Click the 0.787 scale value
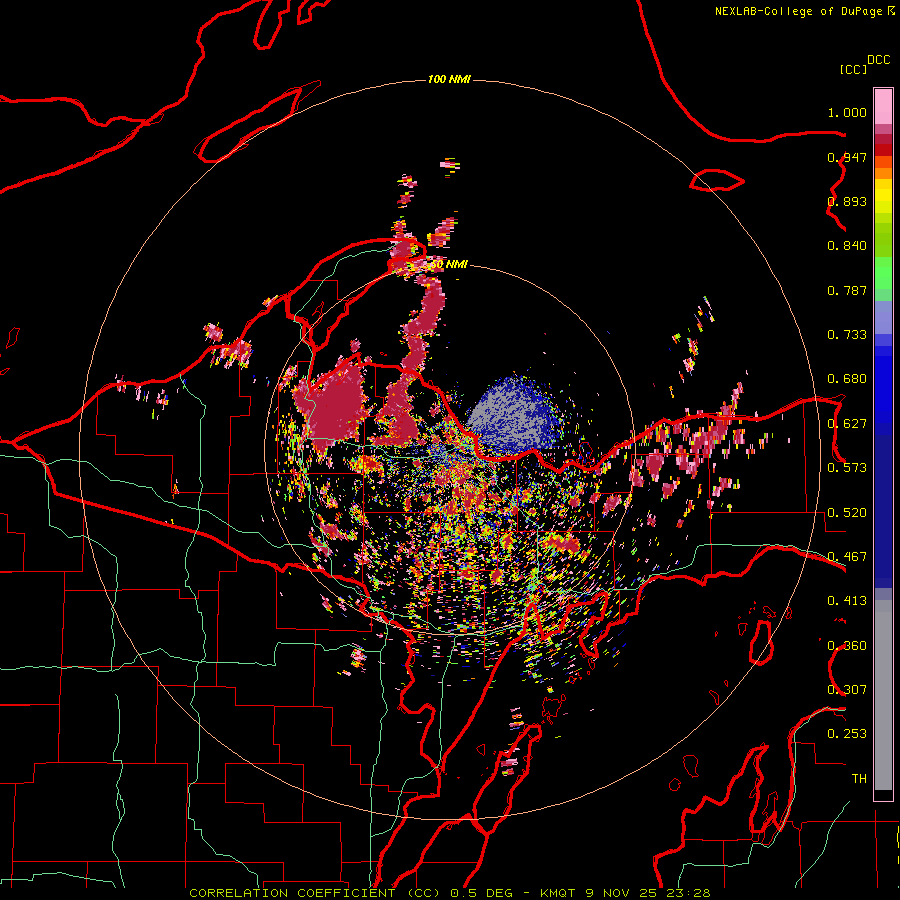The width and height of the screenshot is (900, 900). [x=847, y=290]
